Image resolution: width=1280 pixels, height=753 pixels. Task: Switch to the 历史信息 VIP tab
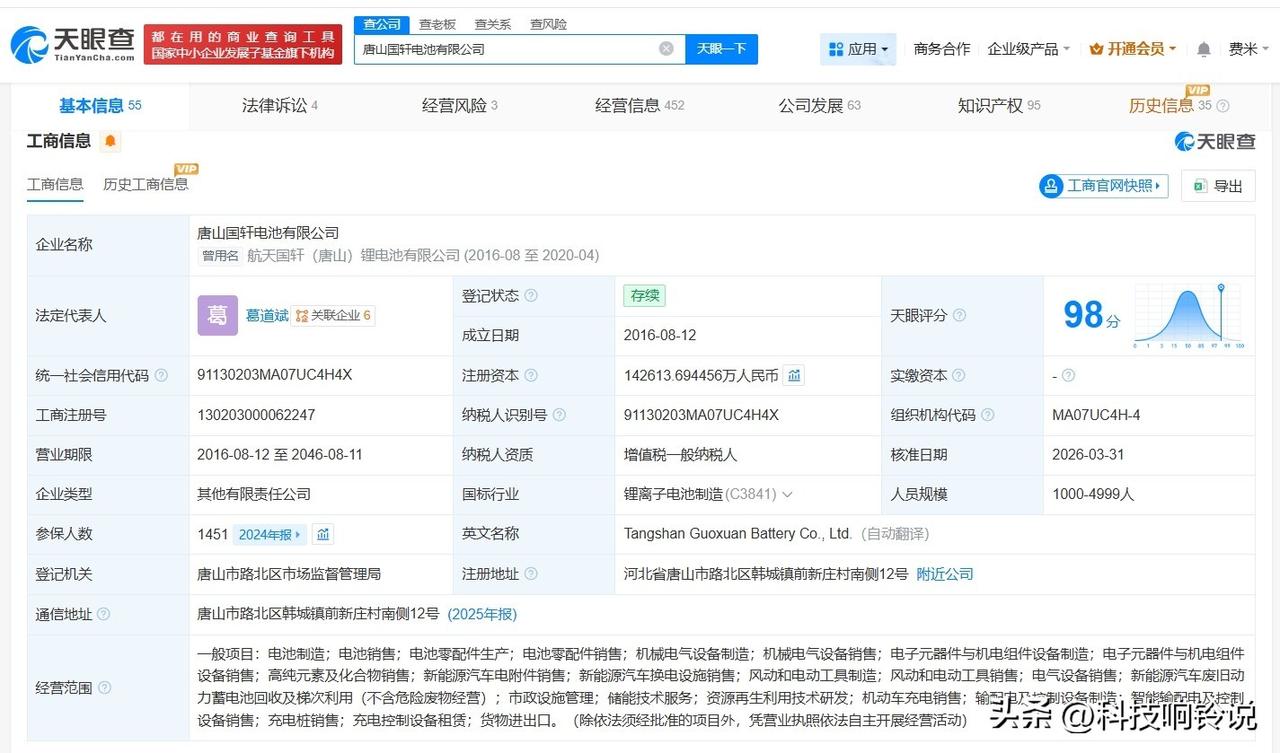1170,106
